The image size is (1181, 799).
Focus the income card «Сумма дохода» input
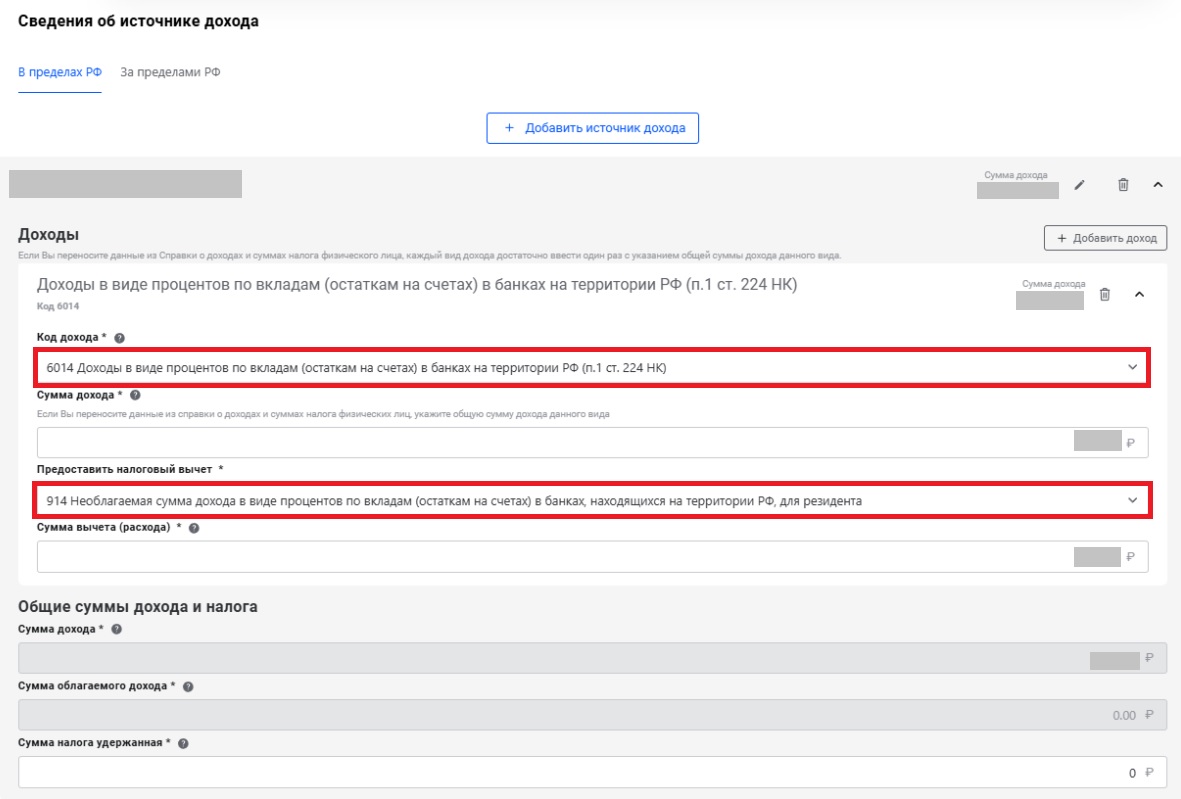(592, 443)
